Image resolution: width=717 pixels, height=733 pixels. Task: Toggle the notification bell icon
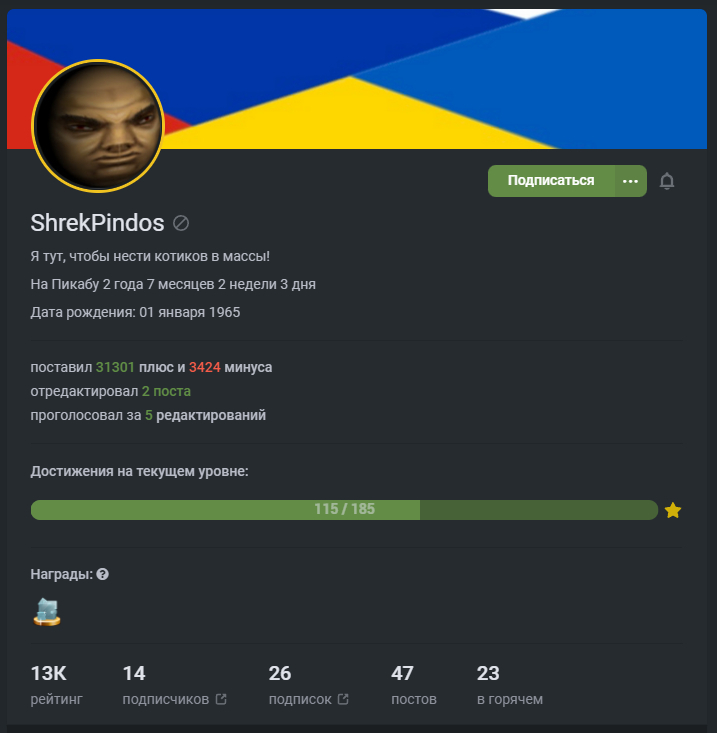[x=667, y=181]
